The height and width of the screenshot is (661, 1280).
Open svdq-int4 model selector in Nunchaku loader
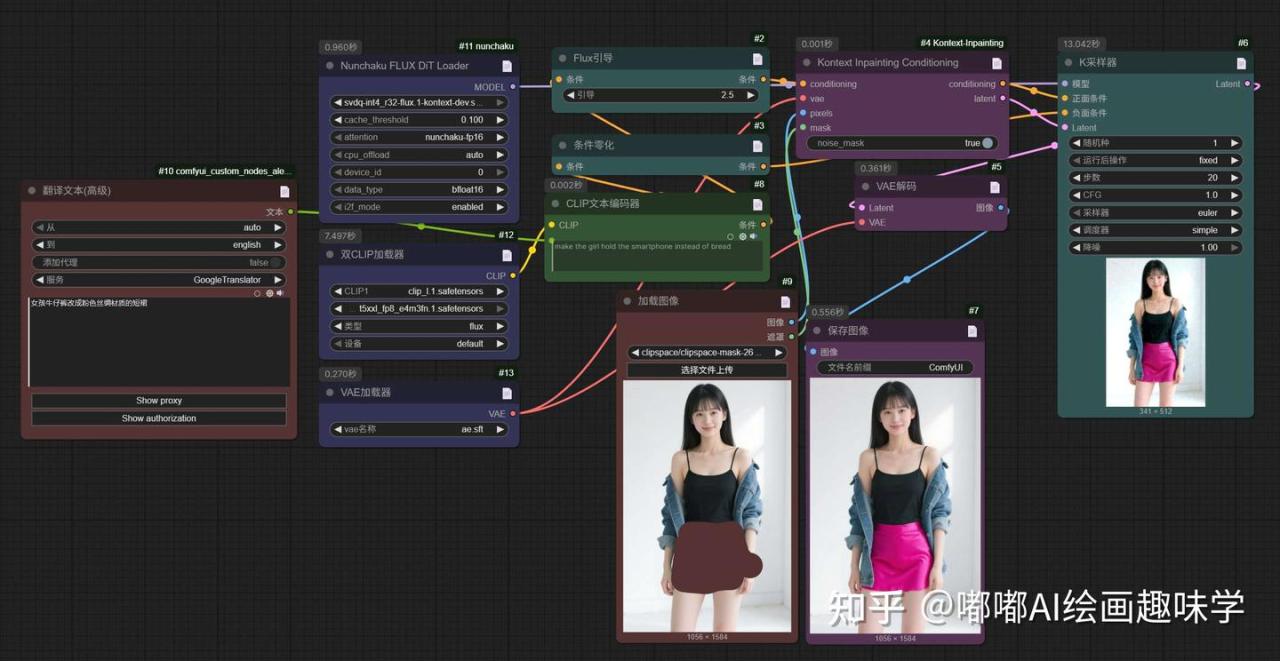tap(419, 102)
